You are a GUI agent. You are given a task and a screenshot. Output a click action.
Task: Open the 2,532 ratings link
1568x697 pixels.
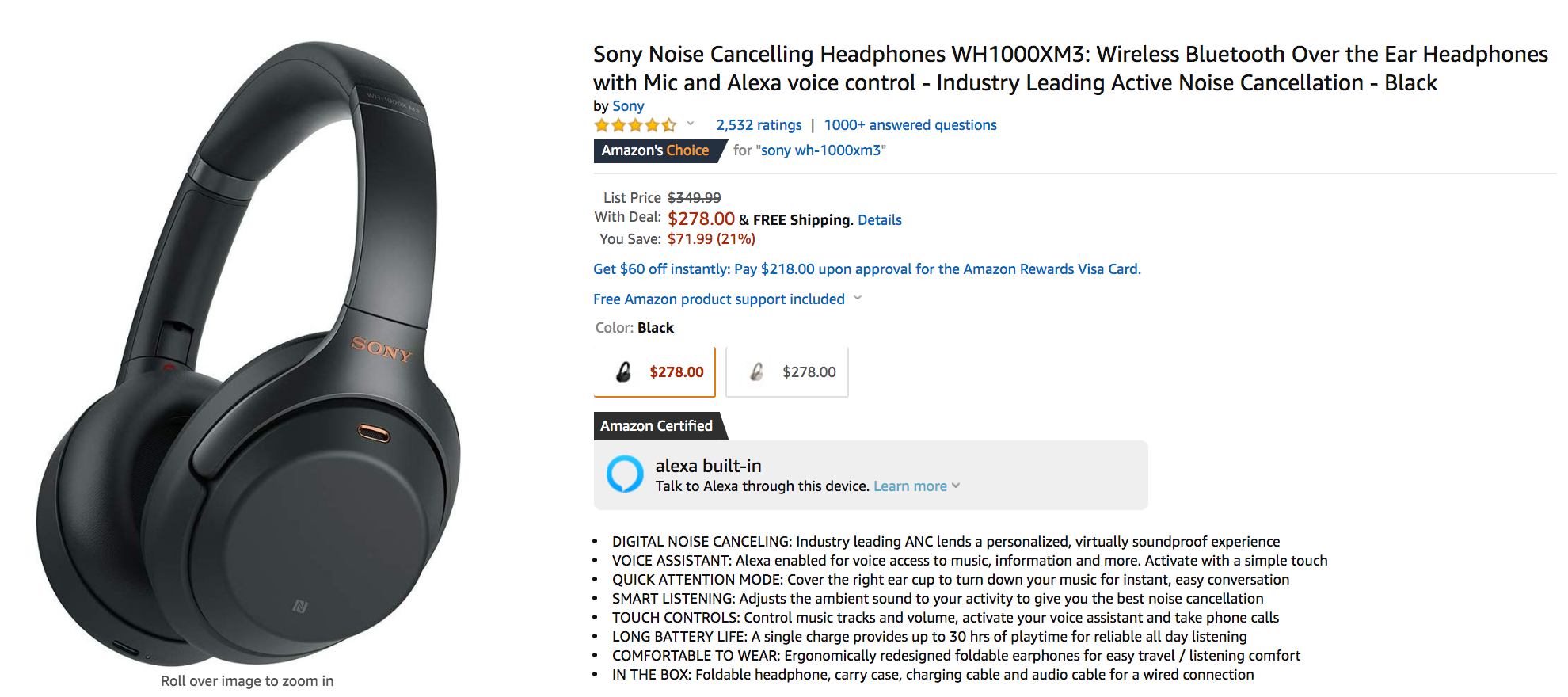coord(759,125)
